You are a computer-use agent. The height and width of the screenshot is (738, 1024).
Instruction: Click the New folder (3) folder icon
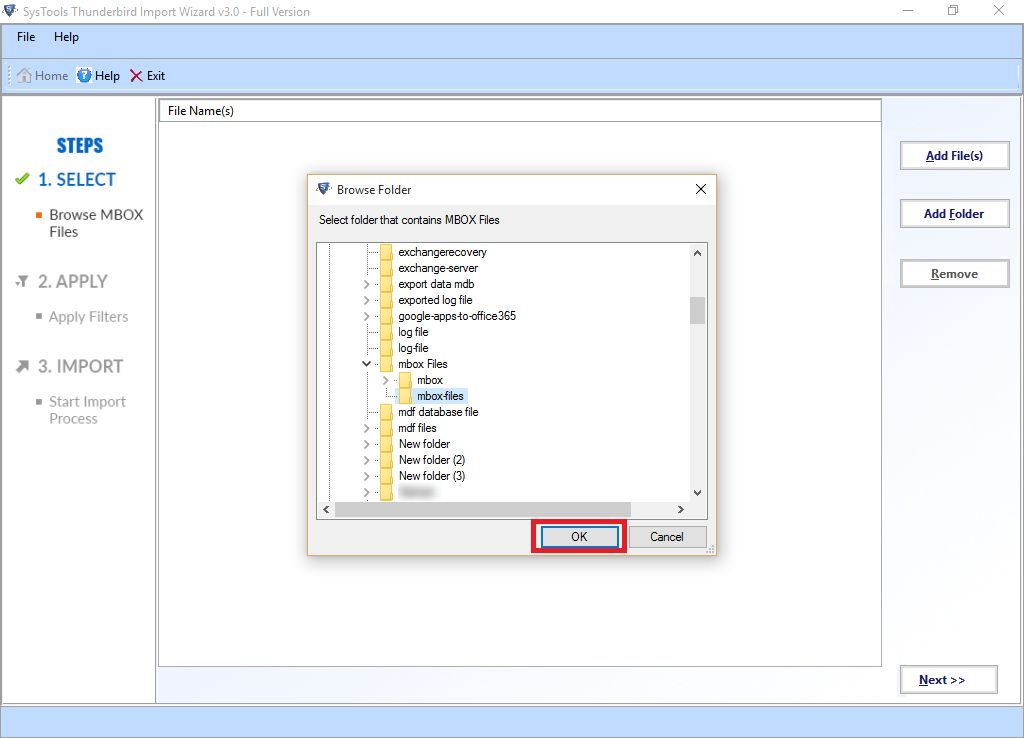(x=387, y=476)
